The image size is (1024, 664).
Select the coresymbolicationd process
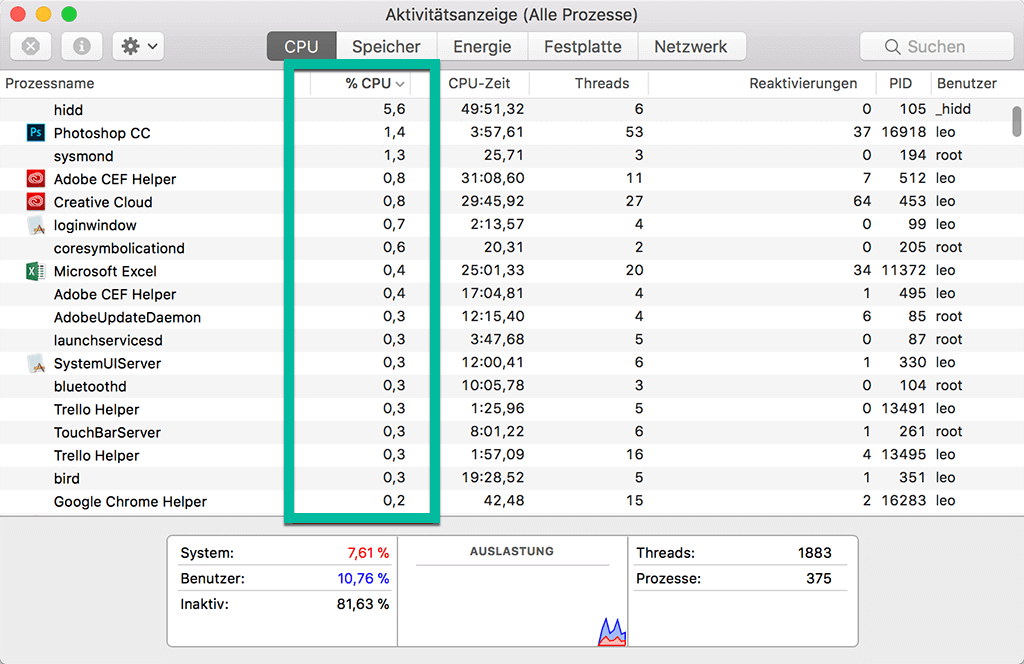tap(119, 248)
